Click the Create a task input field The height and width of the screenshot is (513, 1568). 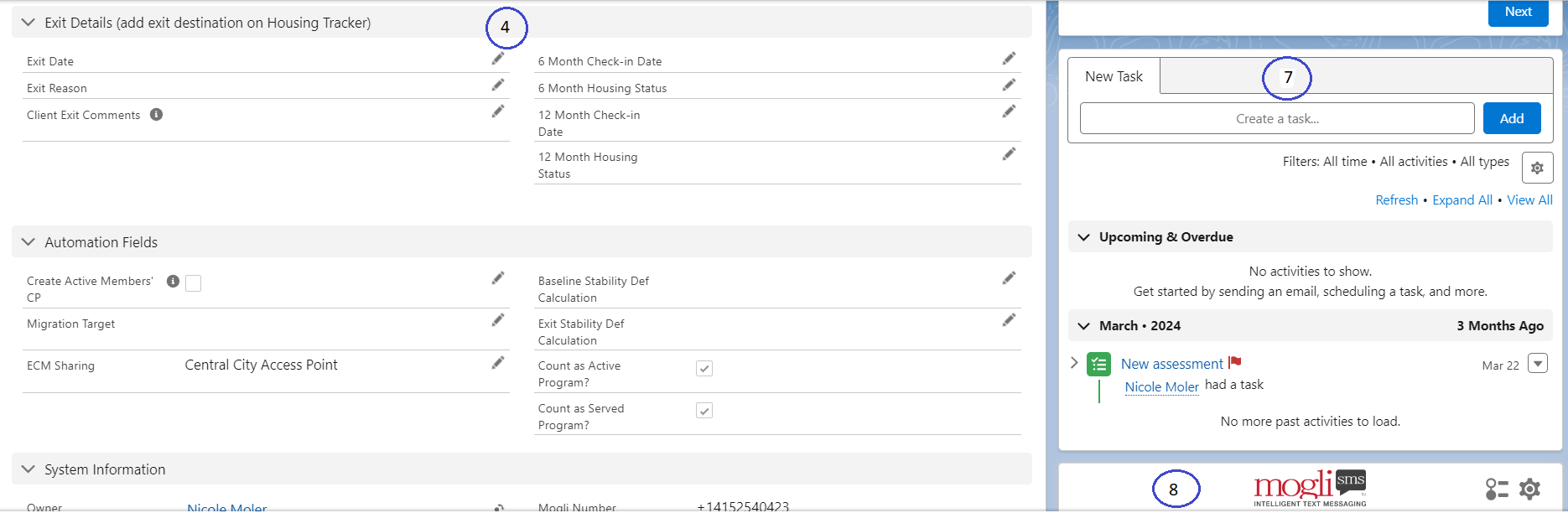click(1277, 118)
